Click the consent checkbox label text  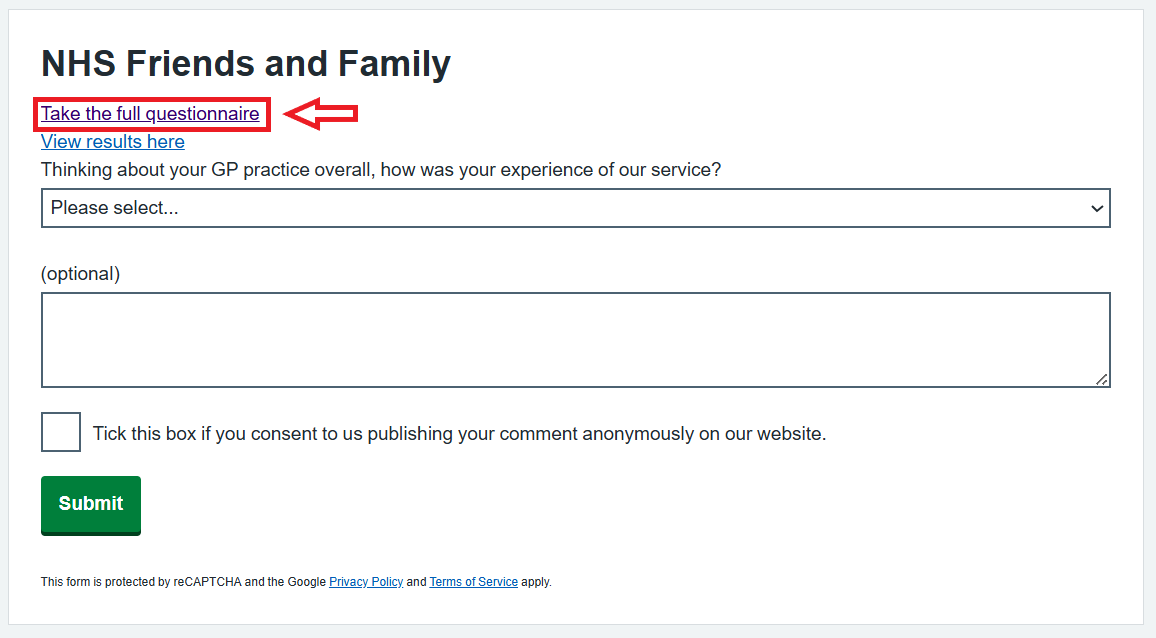[459, 434]
